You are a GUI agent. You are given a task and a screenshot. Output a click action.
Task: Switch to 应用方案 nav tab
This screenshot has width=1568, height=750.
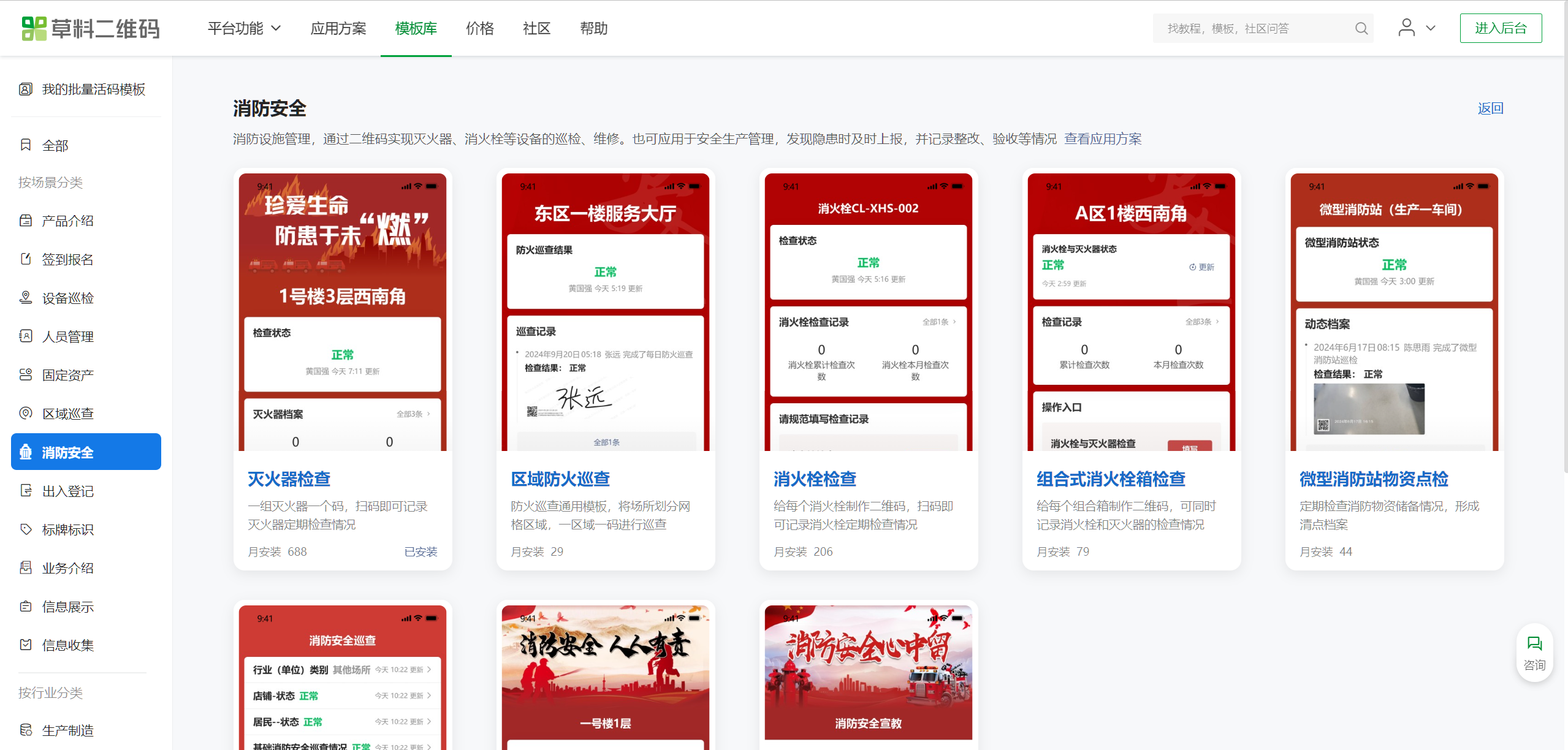coord(338,28)
